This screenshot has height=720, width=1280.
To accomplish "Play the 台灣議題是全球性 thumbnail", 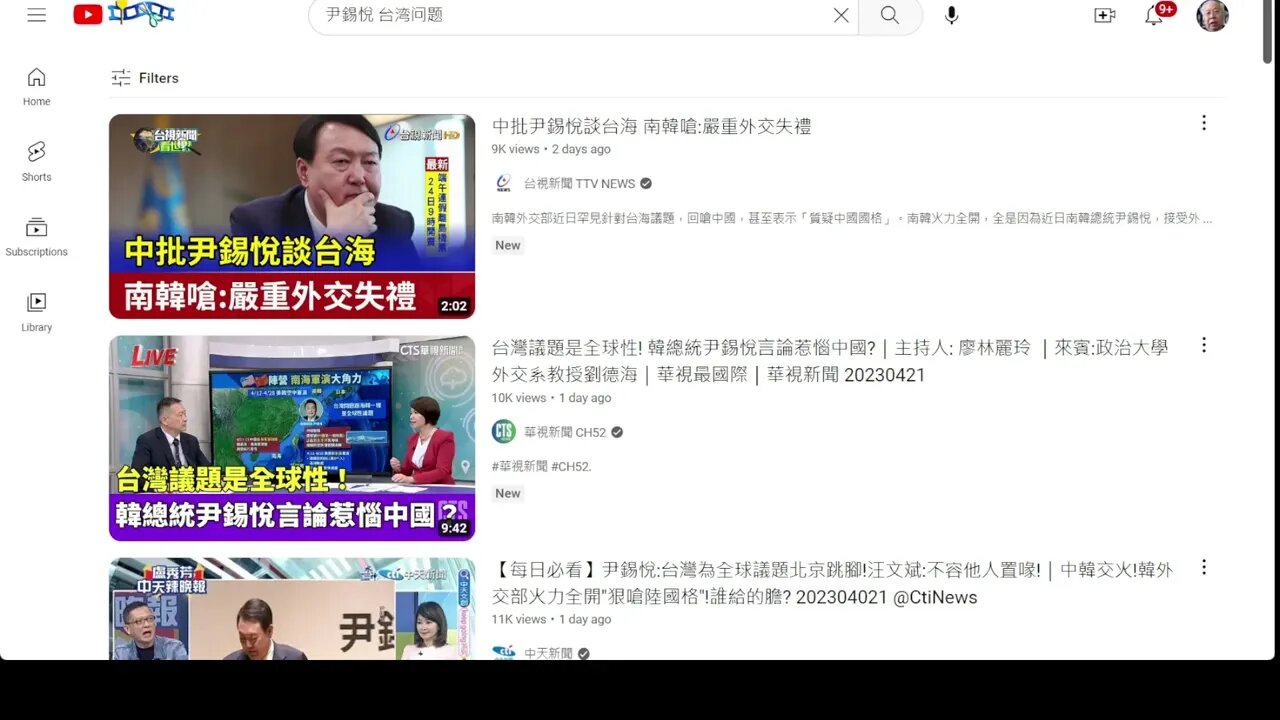I will [x=292, y=438].
